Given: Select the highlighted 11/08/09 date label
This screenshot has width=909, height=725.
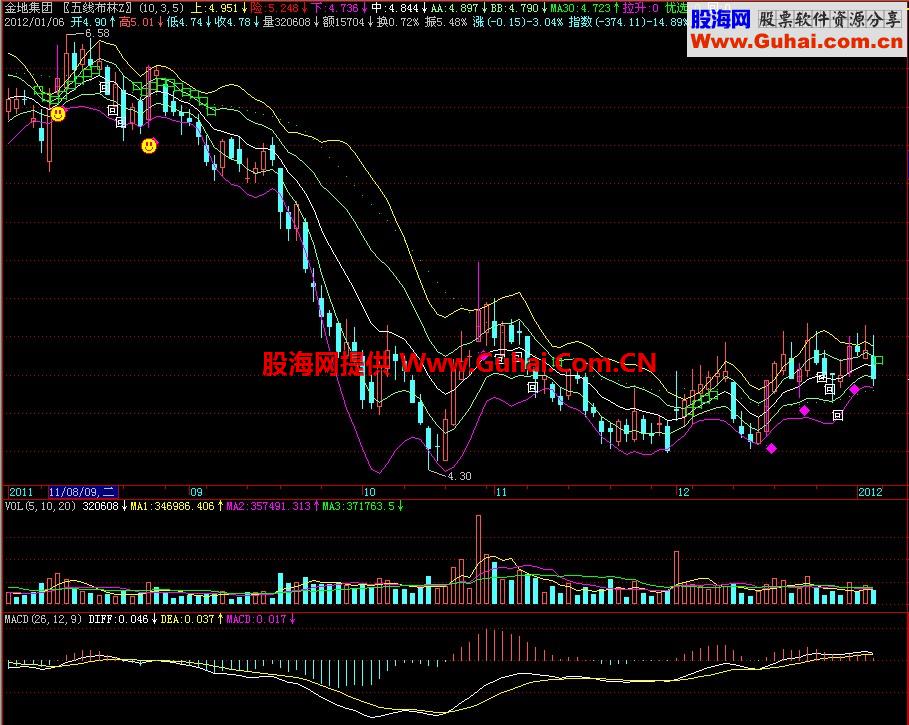Looking at the screenshot, I should coord(83,492).
